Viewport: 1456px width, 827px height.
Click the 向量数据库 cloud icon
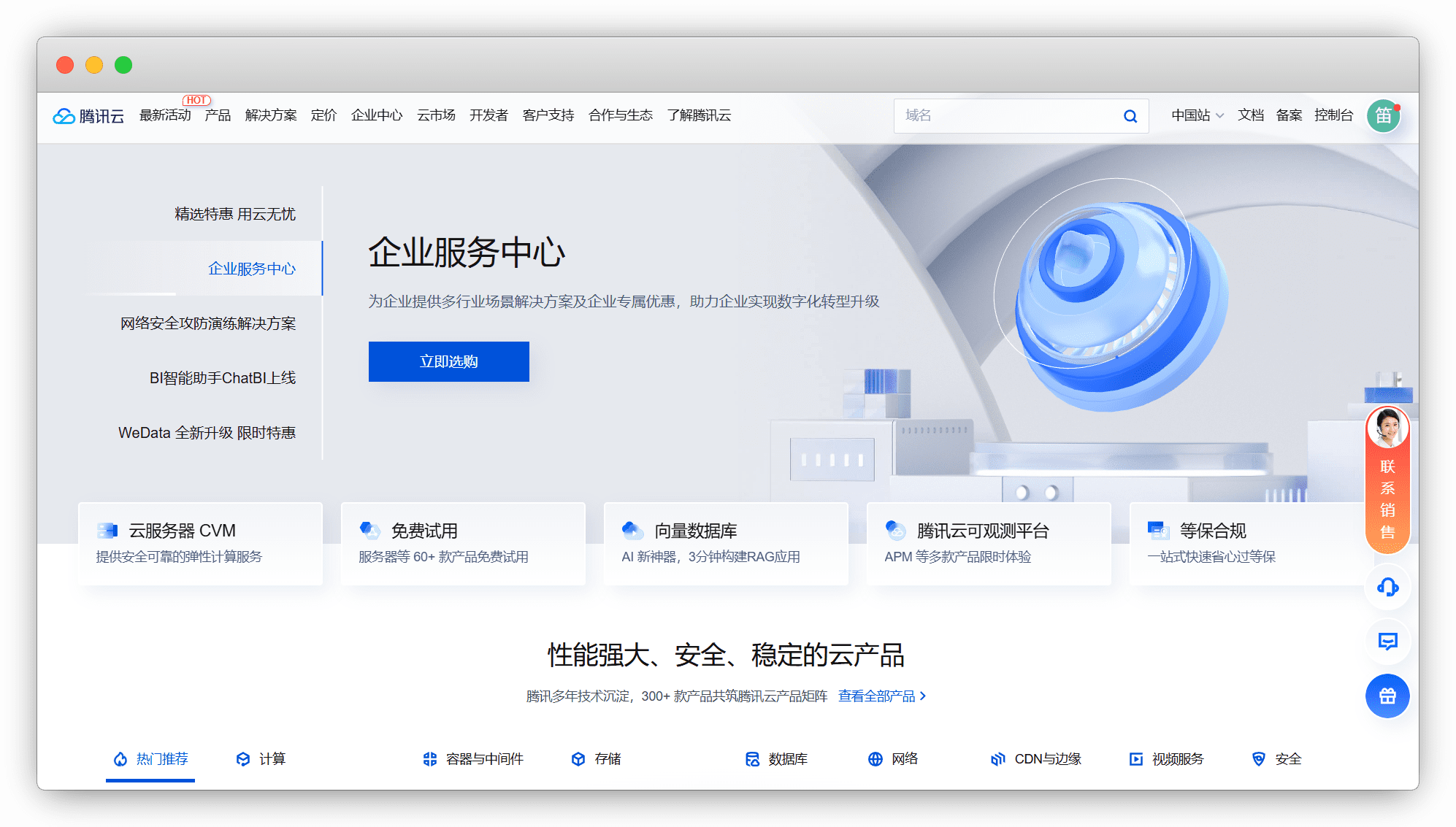click(x=632, y=531)
